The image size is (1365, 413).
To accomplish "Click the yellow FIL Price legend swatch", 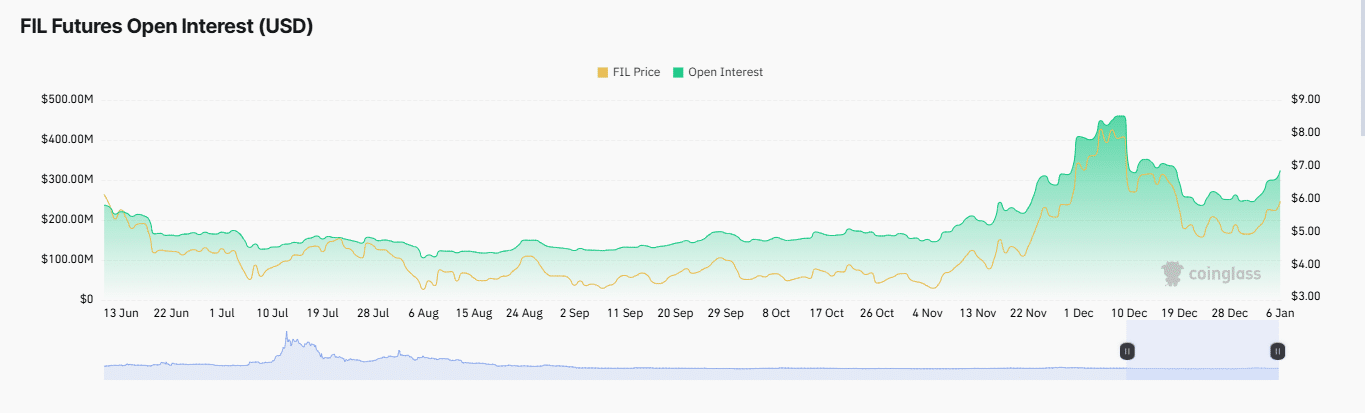I will 602,72.
